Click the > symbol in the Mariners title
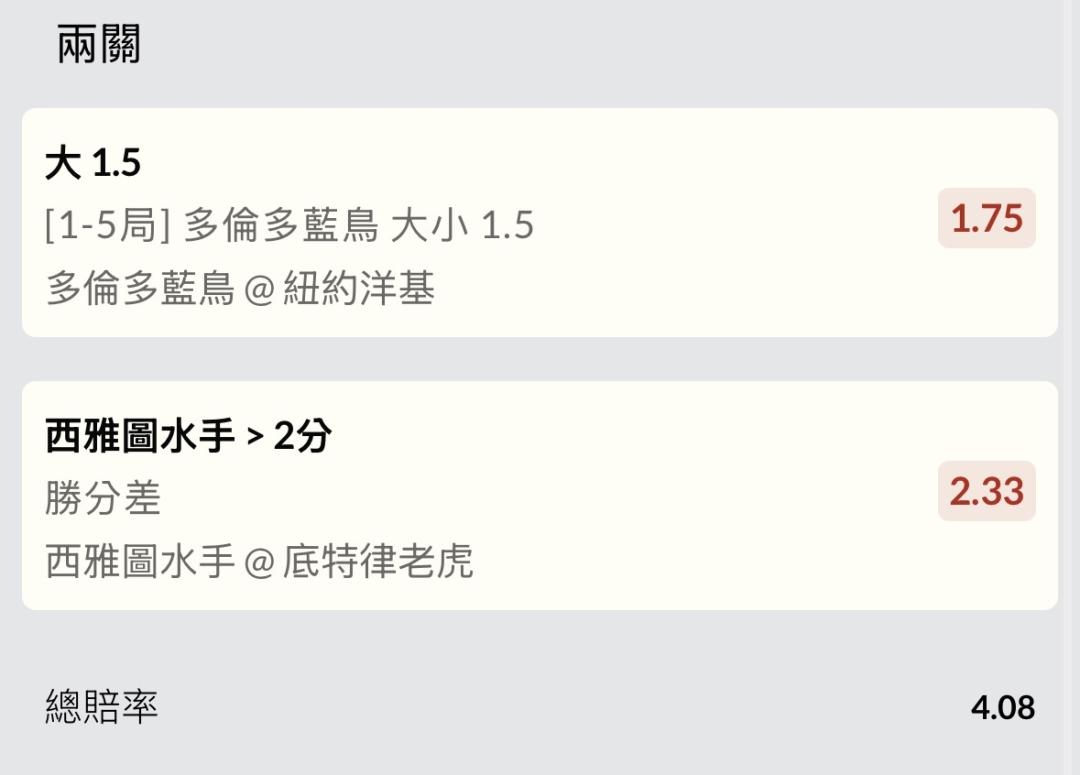 point(254,437)
